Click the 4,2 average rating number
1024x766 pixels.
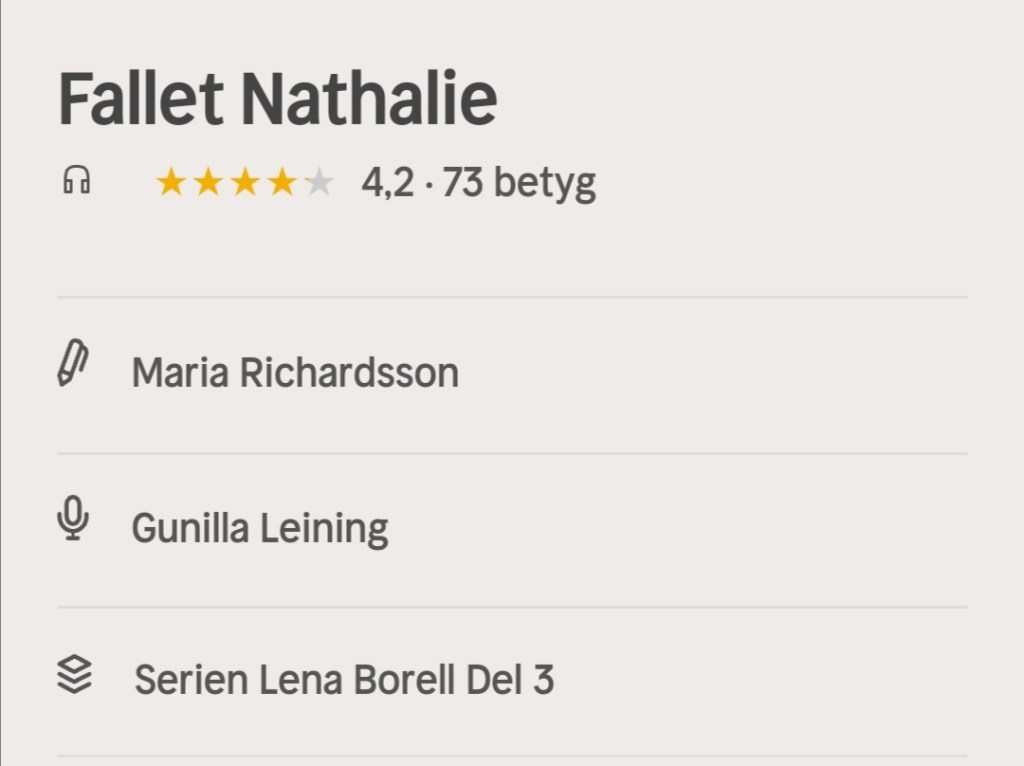[x=387, y=183]
